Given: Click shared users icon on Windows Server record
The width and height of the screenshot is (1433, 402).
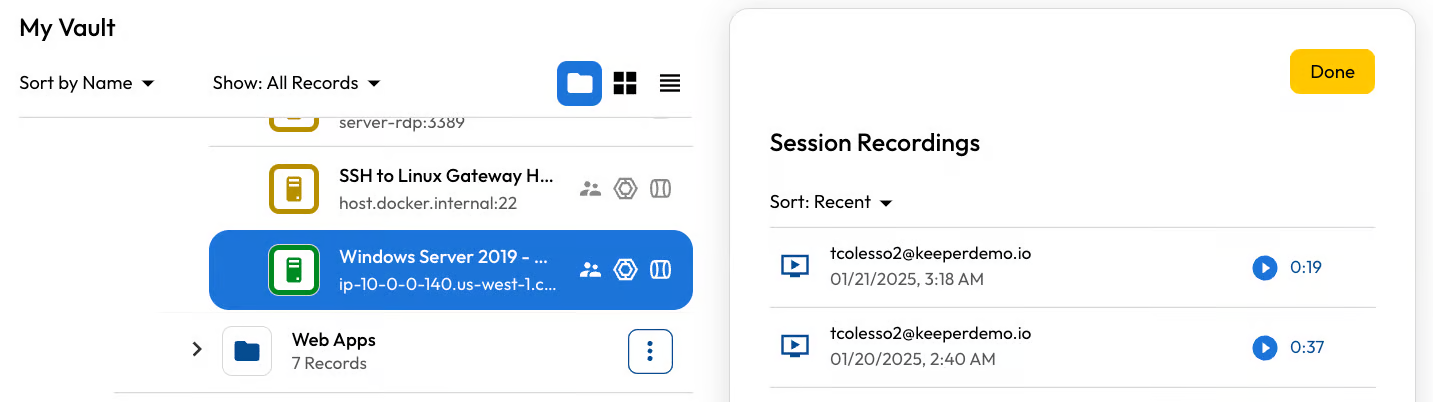Looking at the screenshot, I should [591, 269].
